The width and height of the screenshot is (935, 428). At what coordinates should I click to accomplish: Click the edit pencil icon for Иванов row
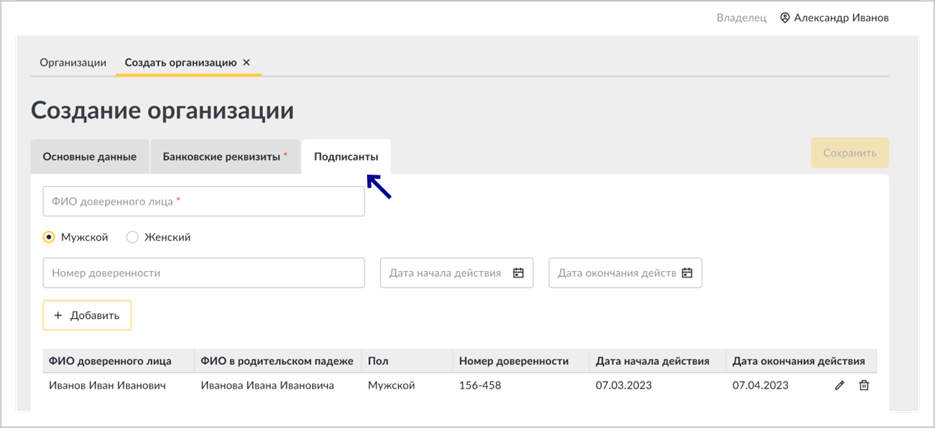coord(840,386)
